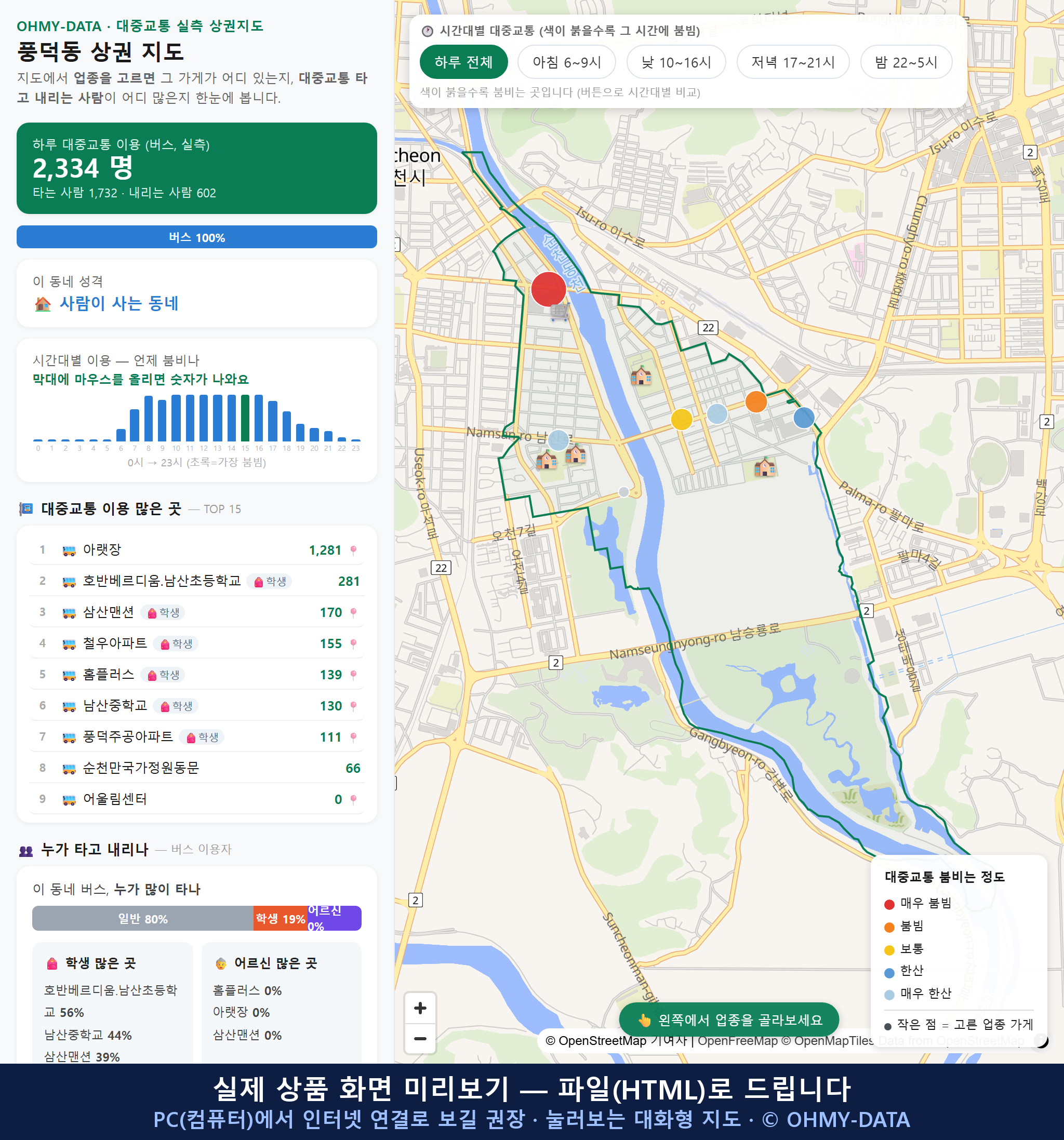Click the pin icon on 홈플러스 row
The height and width of the screenshot is (1140, 1064).
[x=353, y=675]
